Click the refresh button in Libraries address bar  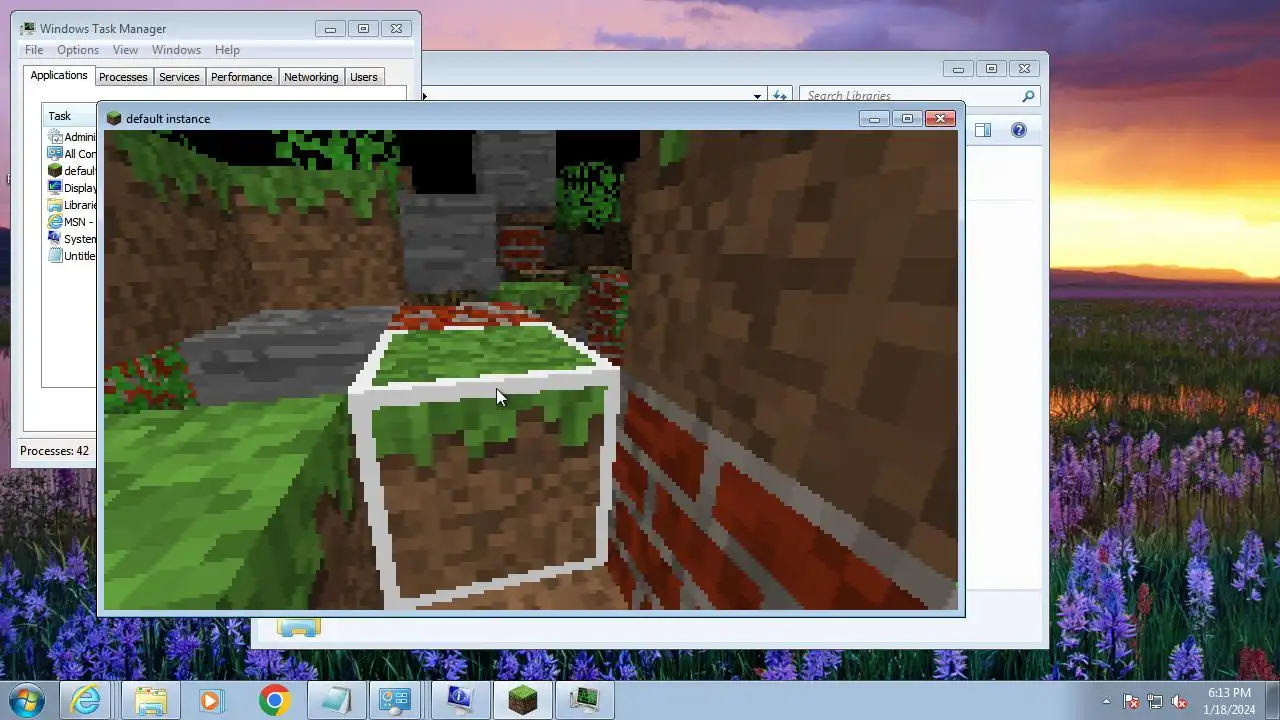coord(779,96)
